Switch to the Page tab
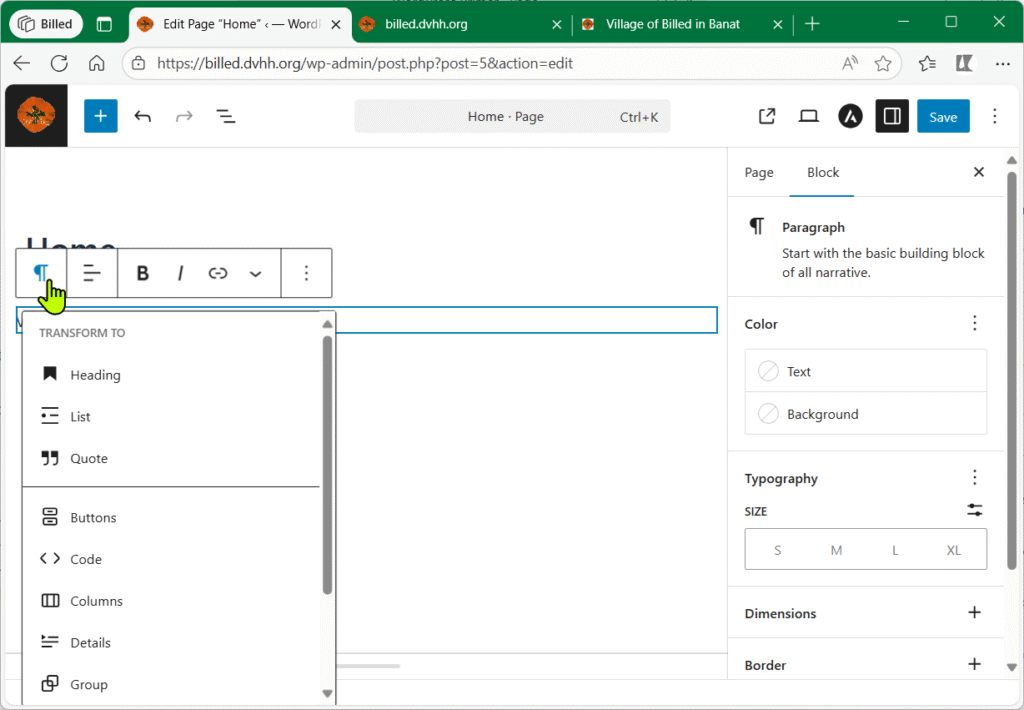 (x=759, y=172)
